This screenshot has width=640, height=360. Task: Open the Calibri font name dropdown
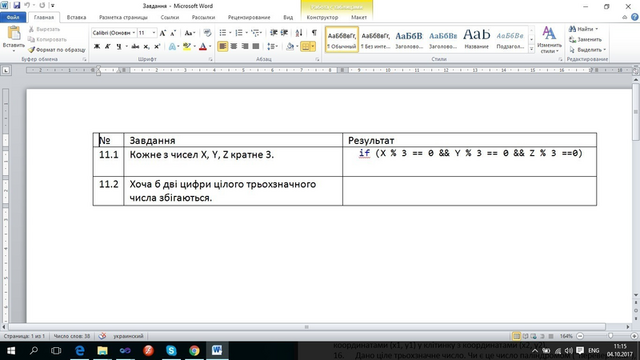[114, 33]
